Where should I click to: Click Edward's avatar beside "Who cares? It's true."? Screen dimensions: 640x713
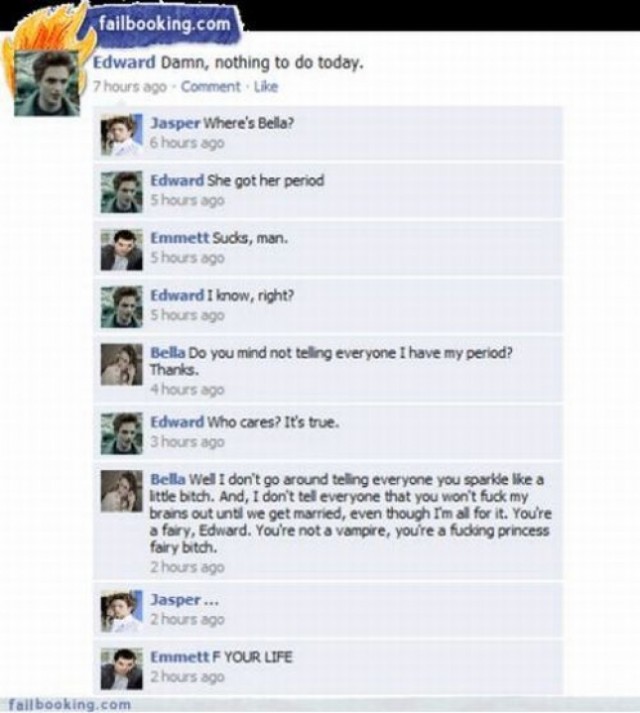[x=121, y=433]
